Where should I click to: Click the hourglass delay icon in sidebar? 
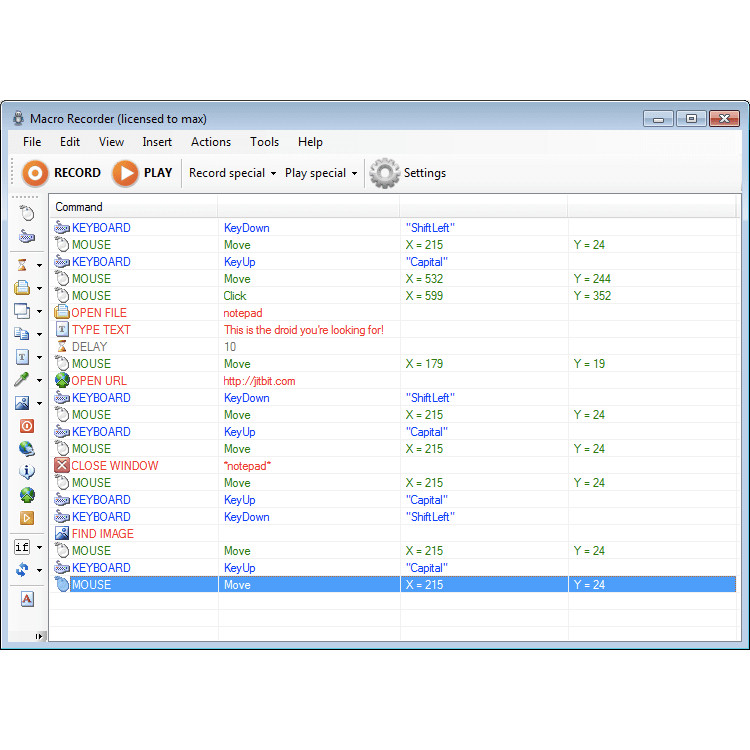pos(23,265)
